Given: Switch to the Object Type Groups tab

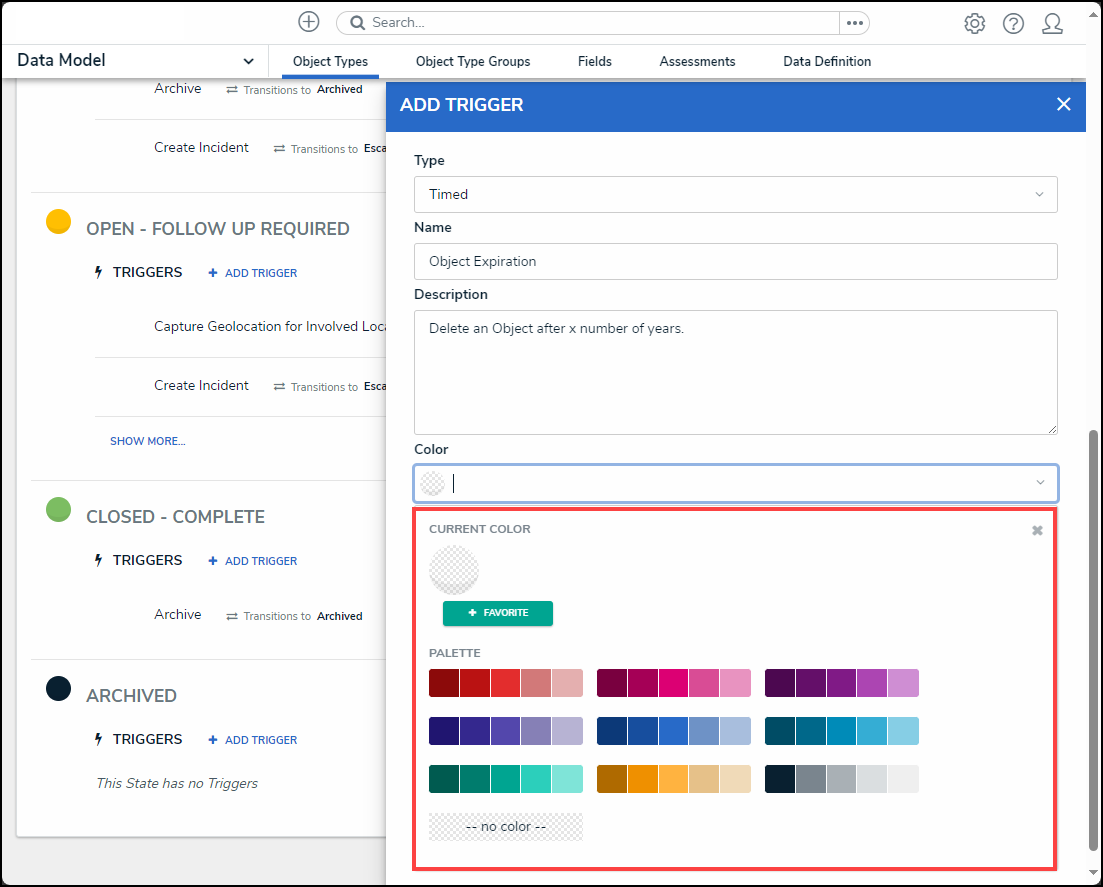Looking at the screenshot, I should 473,62.
